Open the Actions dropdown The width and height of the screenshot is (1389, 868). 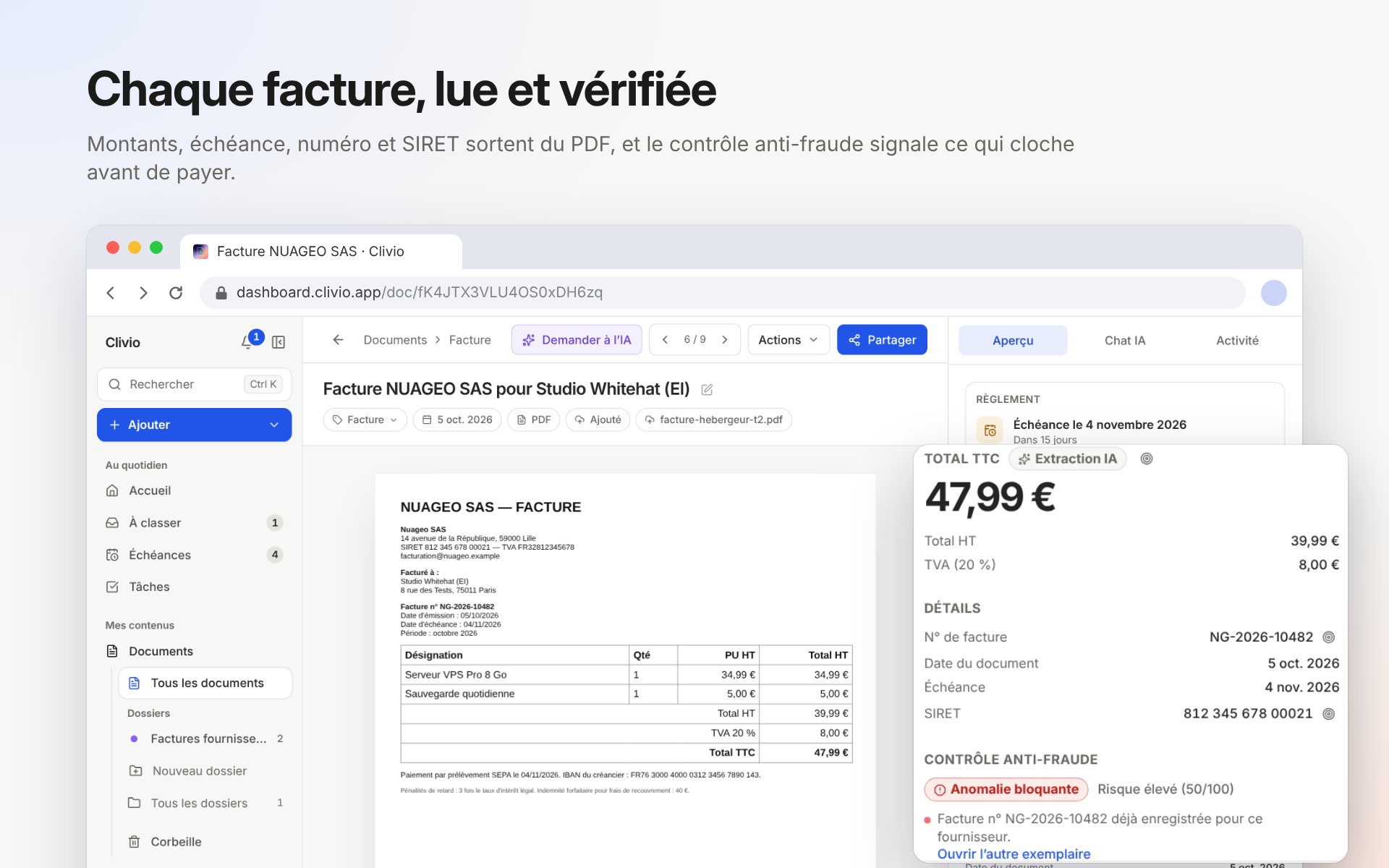click(788, 340)
